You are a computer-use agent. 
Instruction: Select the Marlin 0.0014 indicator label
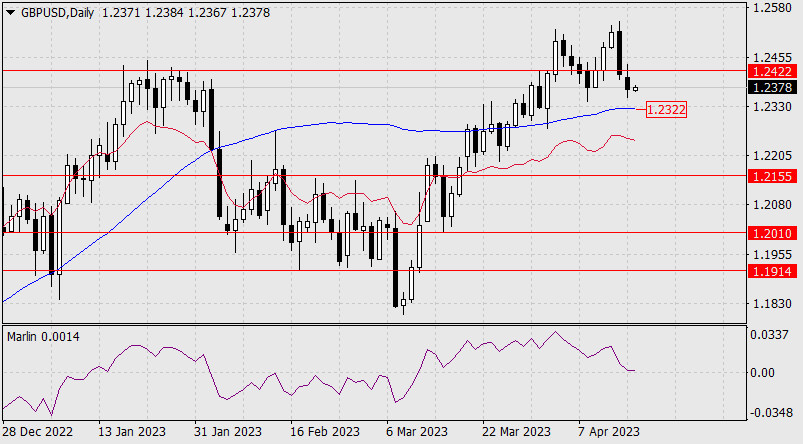(43, 336)
